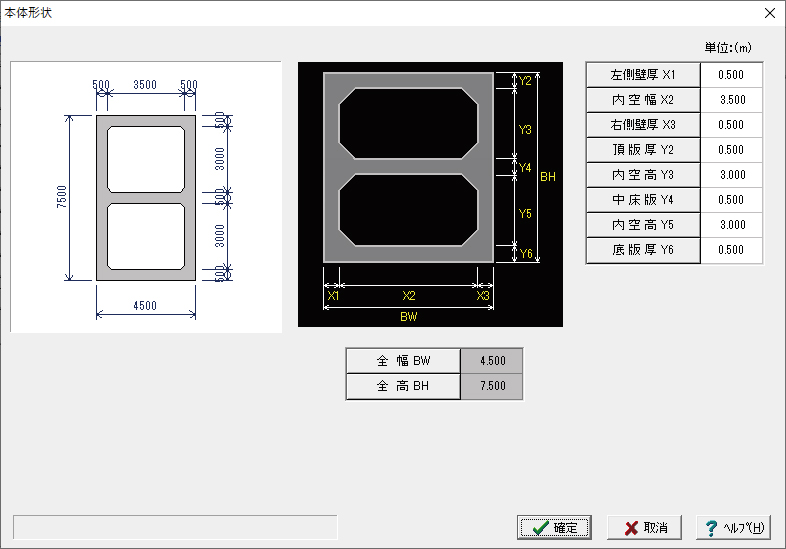786x549 pixels.
Task: Click the 3500 inner width dimension label
Action: tap(145, 85)
